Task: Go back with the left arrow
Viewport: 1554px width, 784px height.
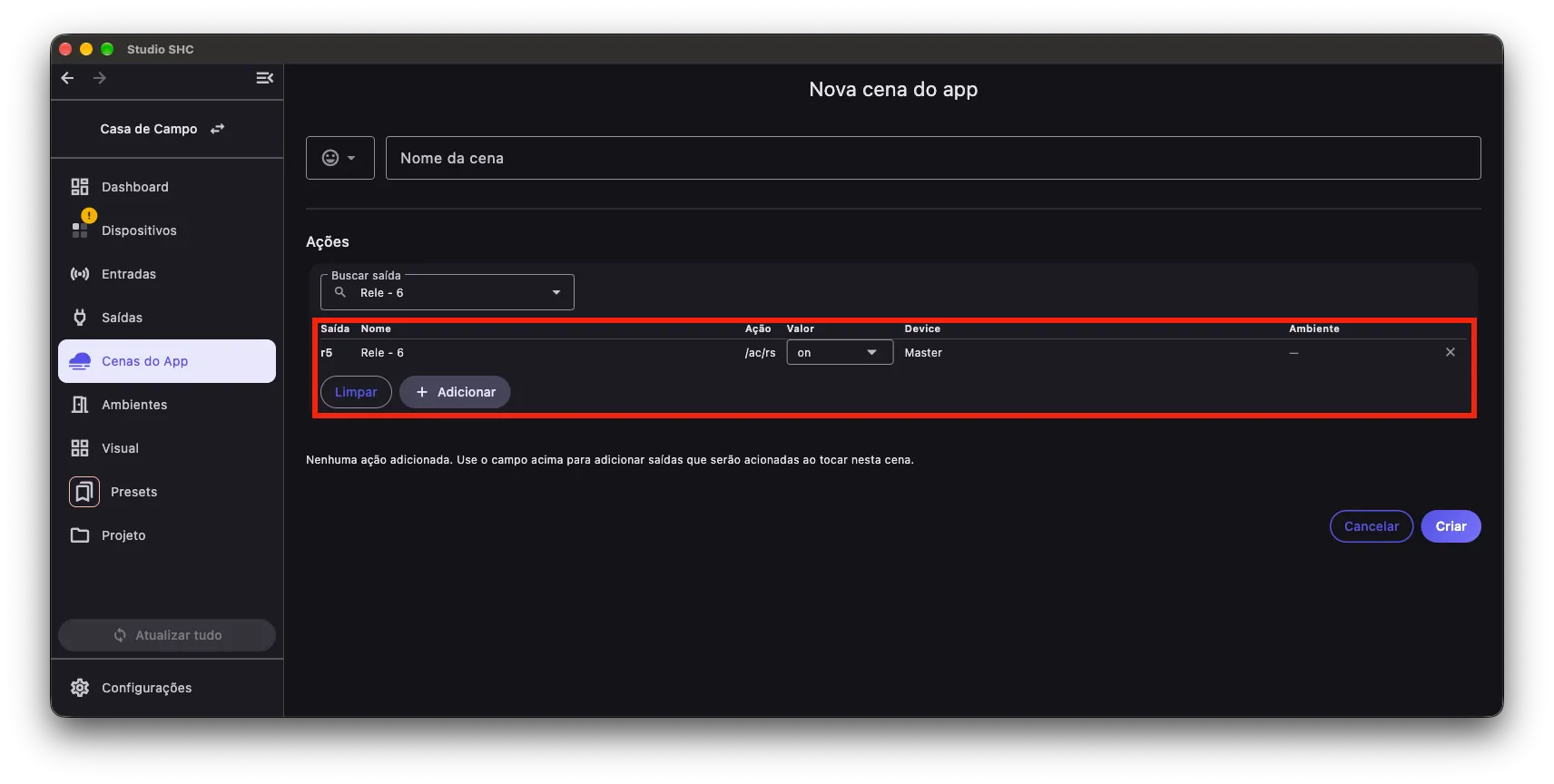Action: [67, 78]
